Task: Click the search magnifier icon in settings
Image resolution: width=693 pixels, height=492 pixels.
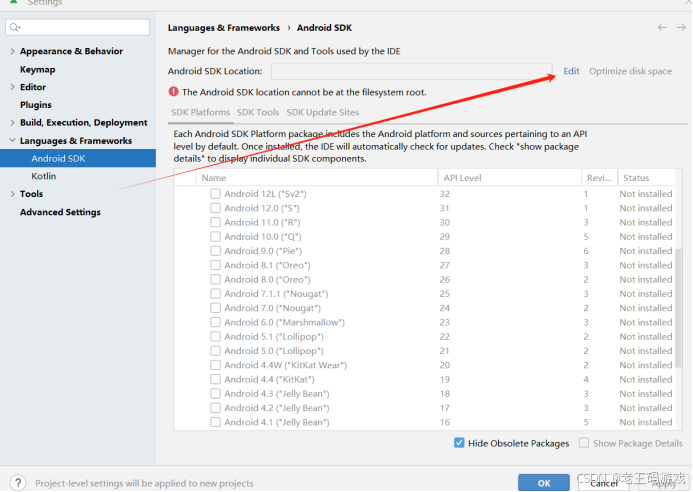Action: coord(14,27)
